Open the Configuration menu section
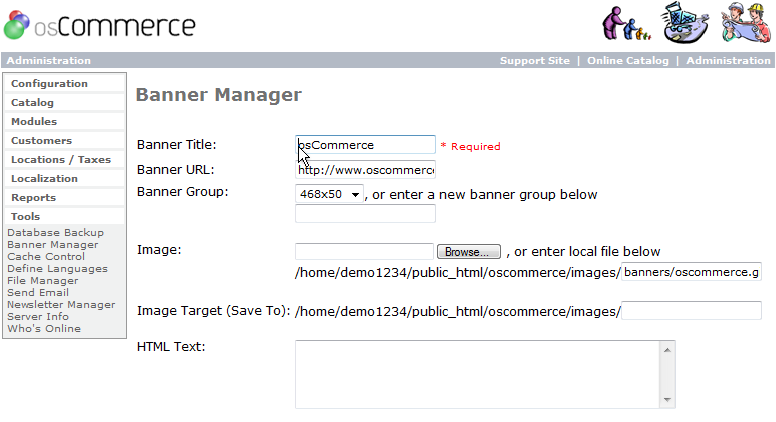This screenshot has width=776, height=422. click(64, 84)
